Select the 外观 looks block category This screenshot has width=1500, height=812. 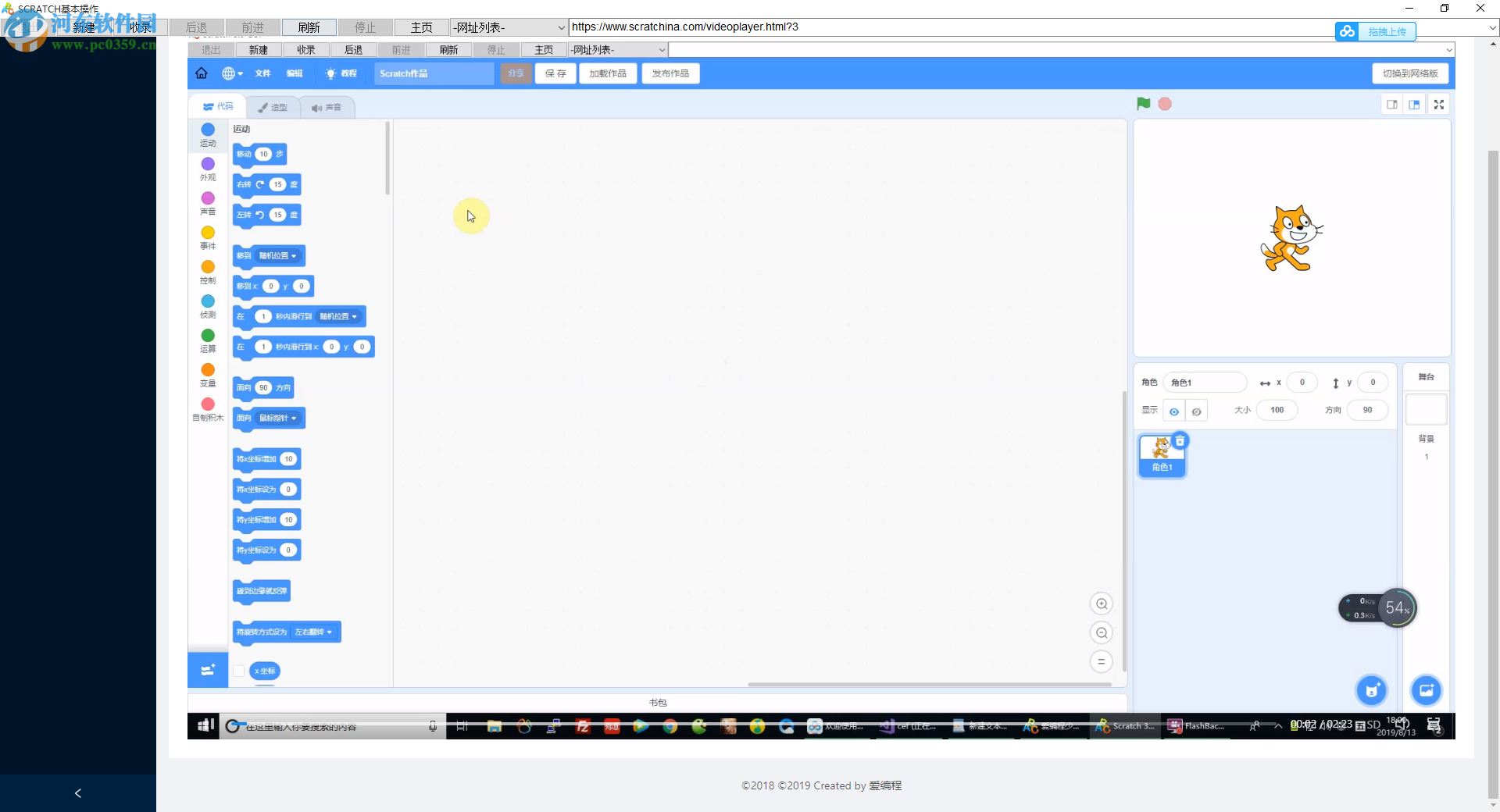coord(208,169)
